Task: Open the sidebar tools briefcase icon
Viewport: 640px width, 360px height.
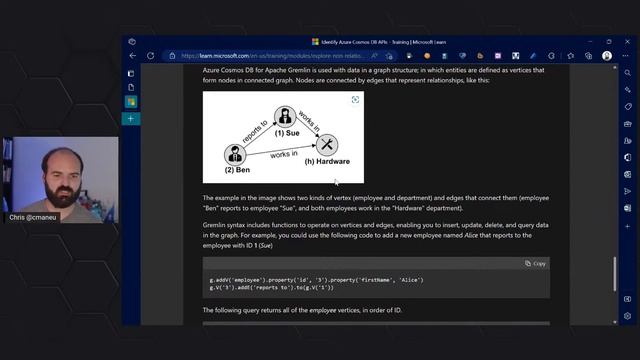Action: tap(628, 124)
